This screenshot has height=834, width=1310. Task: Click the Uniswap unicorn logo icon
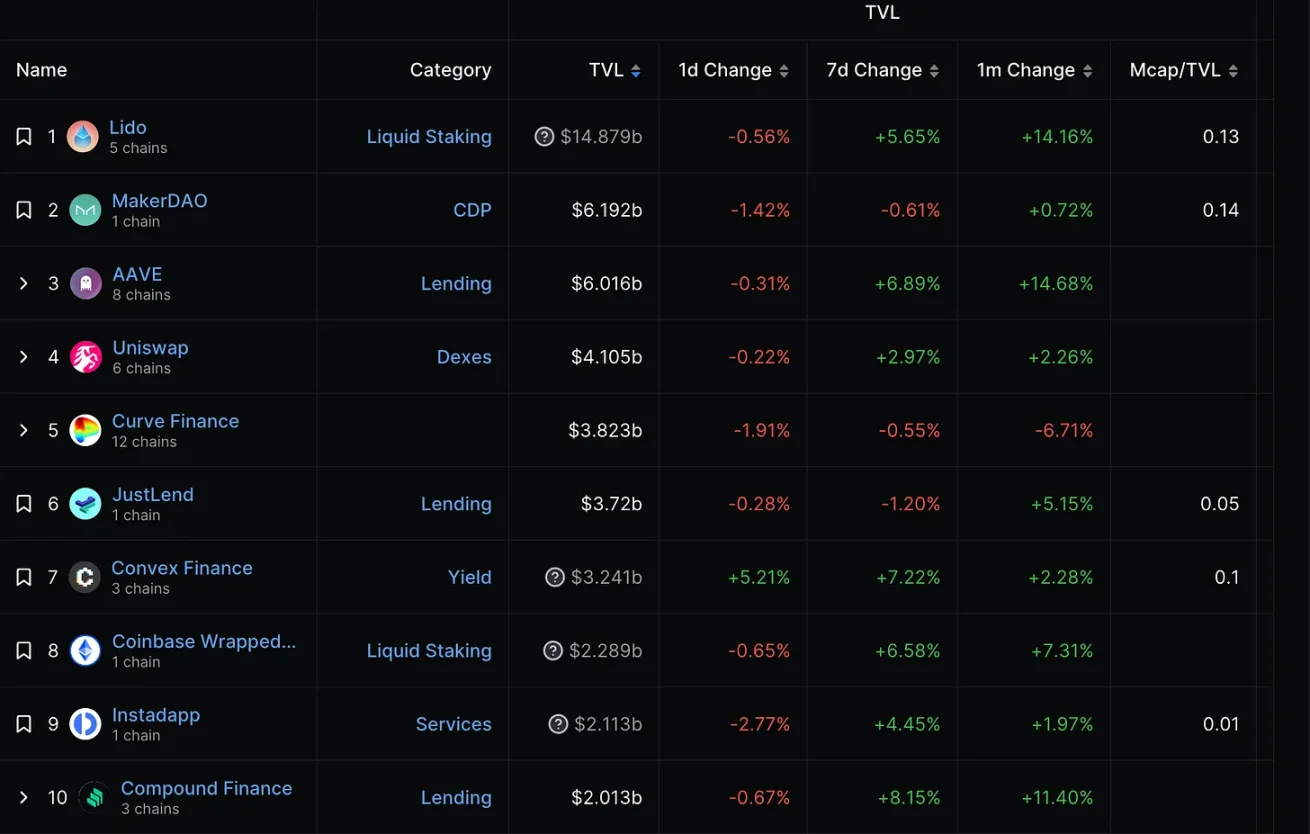[86, 357]
